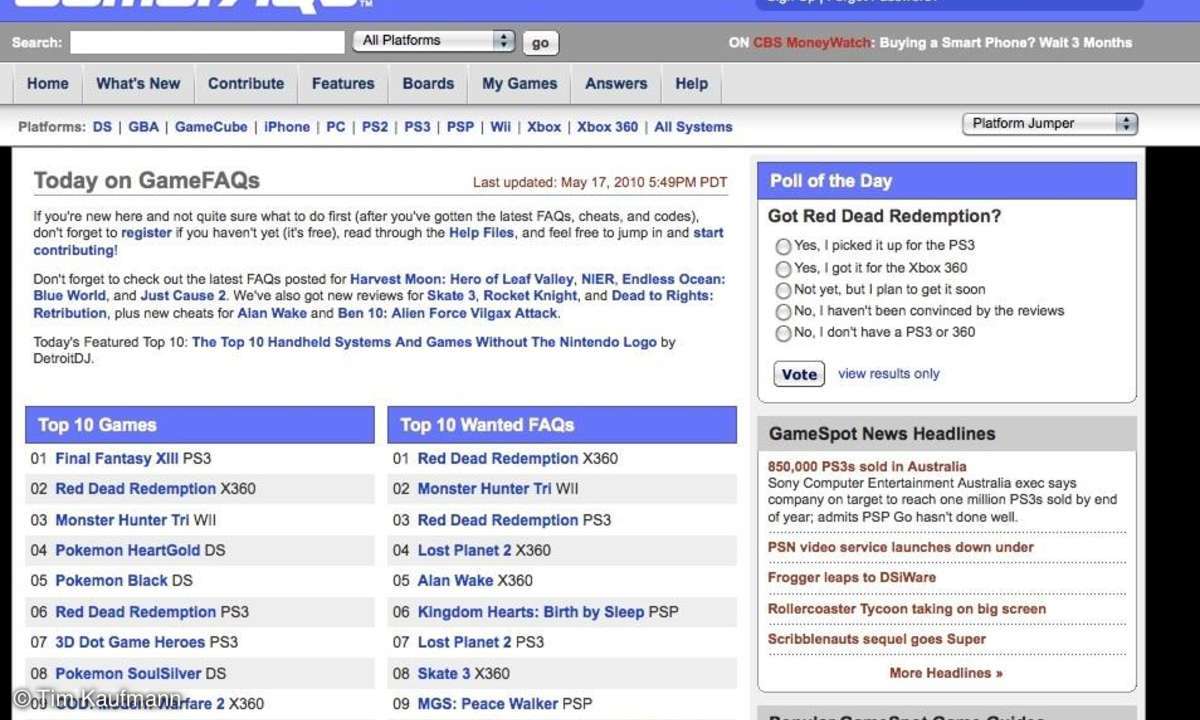
Task: Click the NIER link
Action: tap(598, 280)
